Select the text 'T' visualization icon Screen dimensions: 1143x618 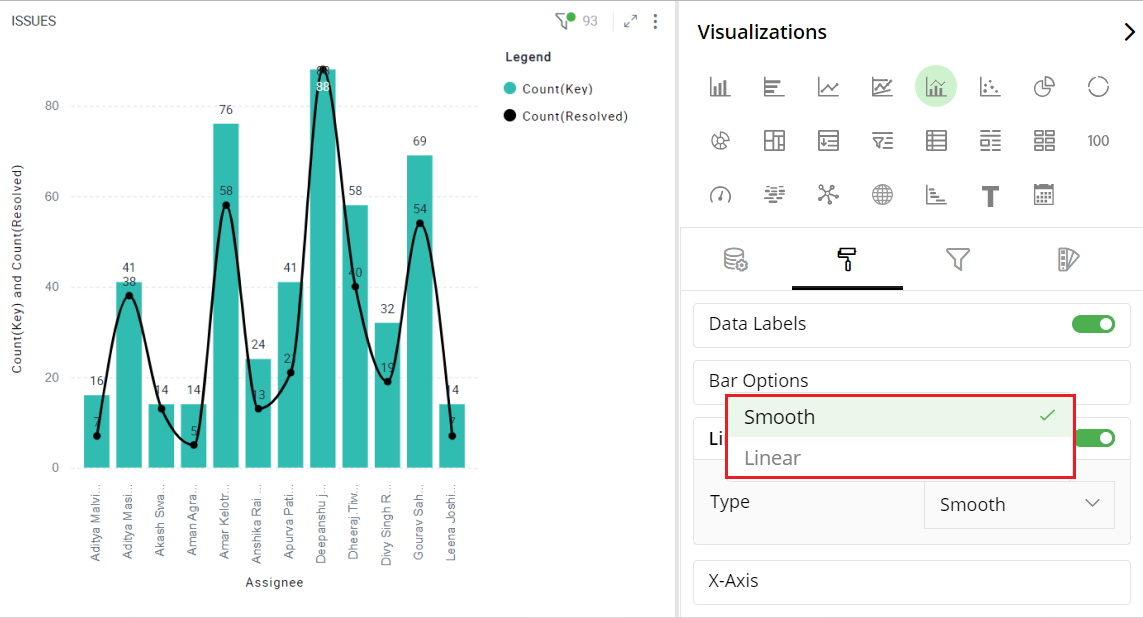(990, 195)
